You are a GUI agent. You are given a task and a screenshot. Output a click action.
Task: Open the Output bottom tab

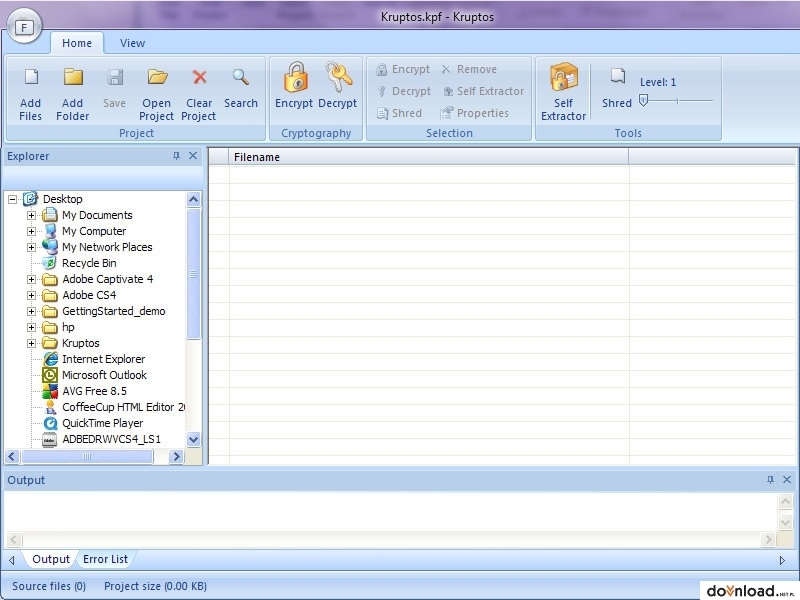pos(51,559)
